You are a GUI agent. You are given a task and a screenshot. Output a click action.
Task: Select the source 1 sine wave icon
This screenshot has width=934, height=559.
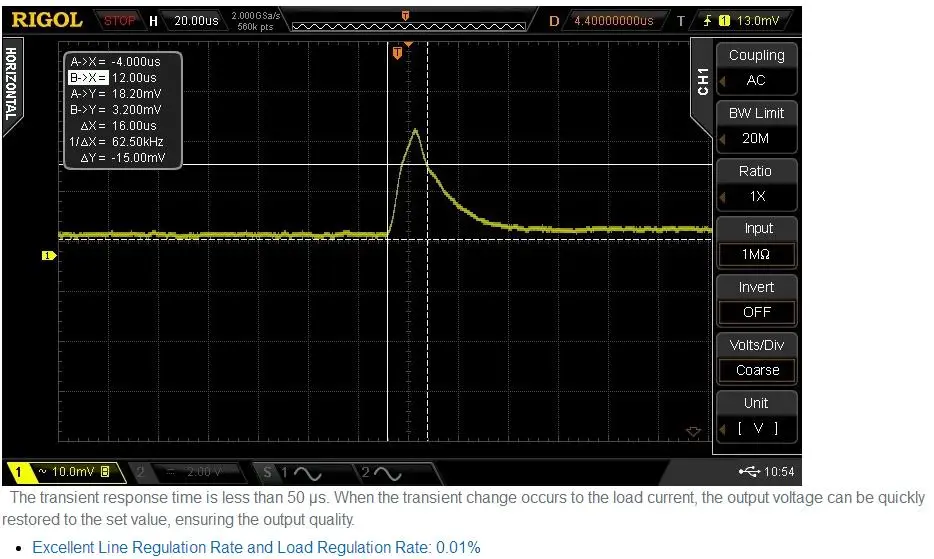click(x=307, y=473)
